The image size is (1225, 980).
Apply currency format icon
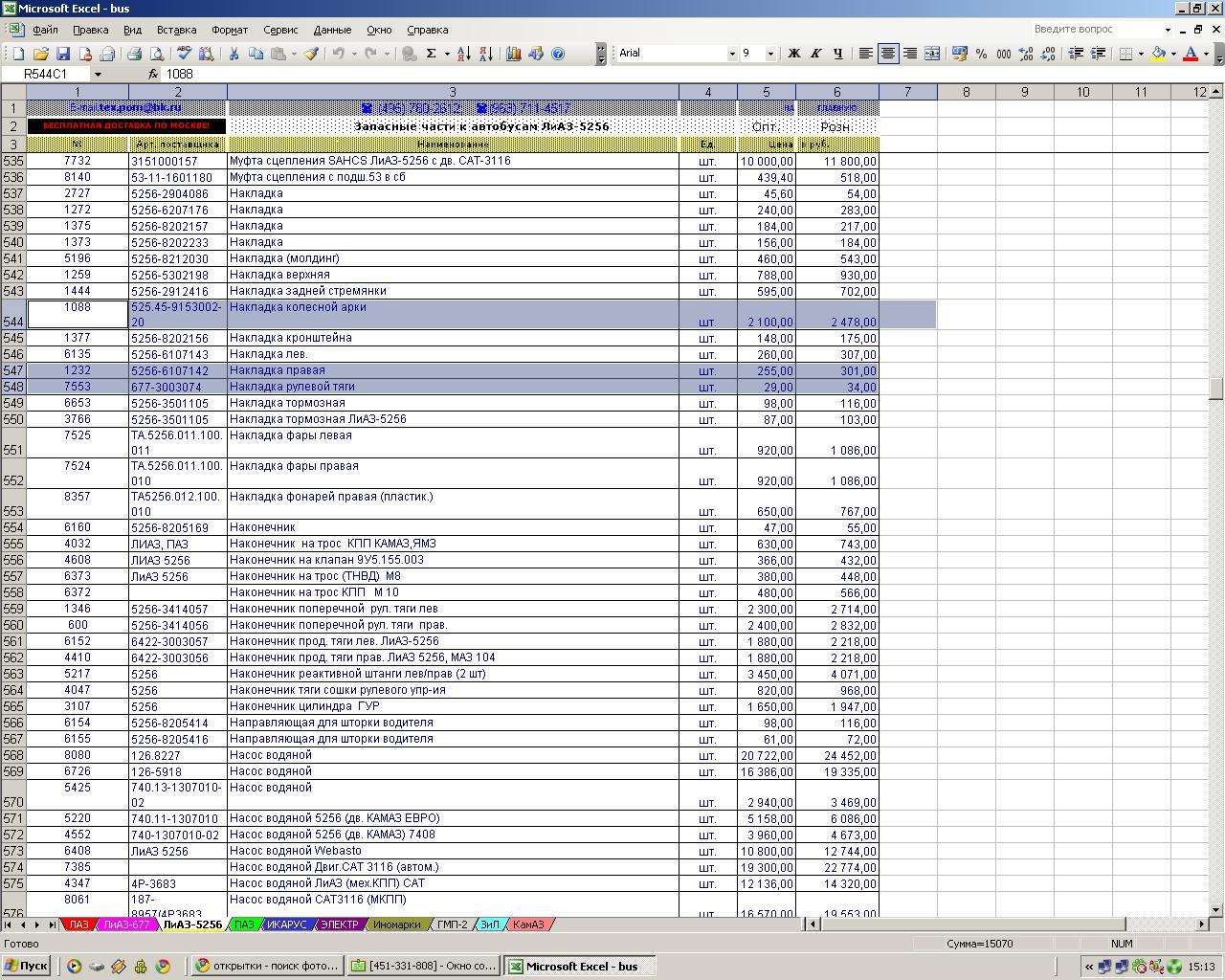point(959,54)
